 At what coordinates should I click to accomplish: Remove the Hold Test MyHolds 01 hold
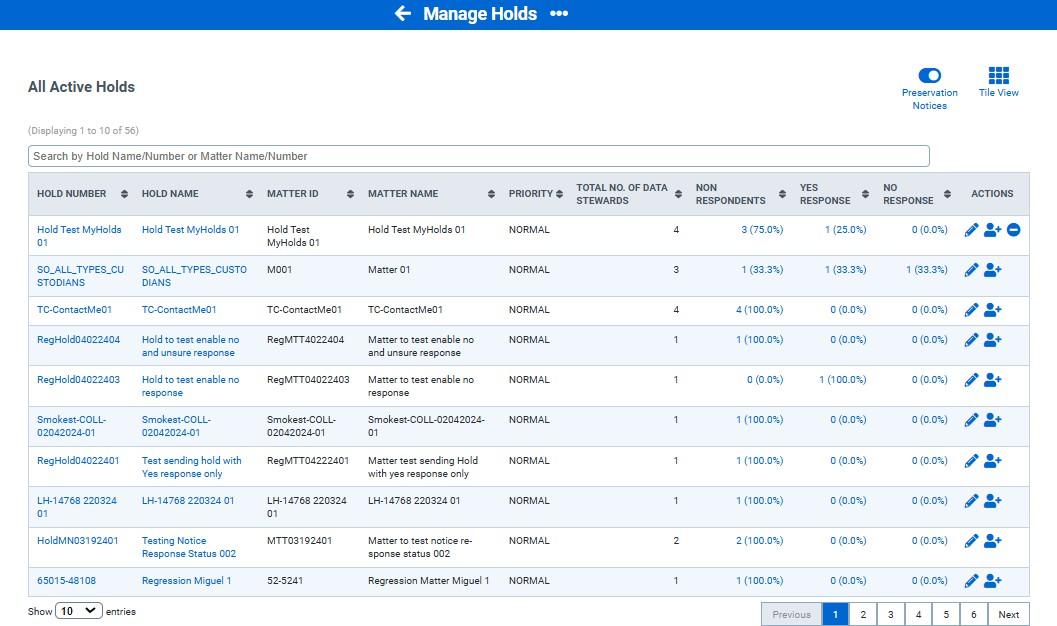[1013, 230]
